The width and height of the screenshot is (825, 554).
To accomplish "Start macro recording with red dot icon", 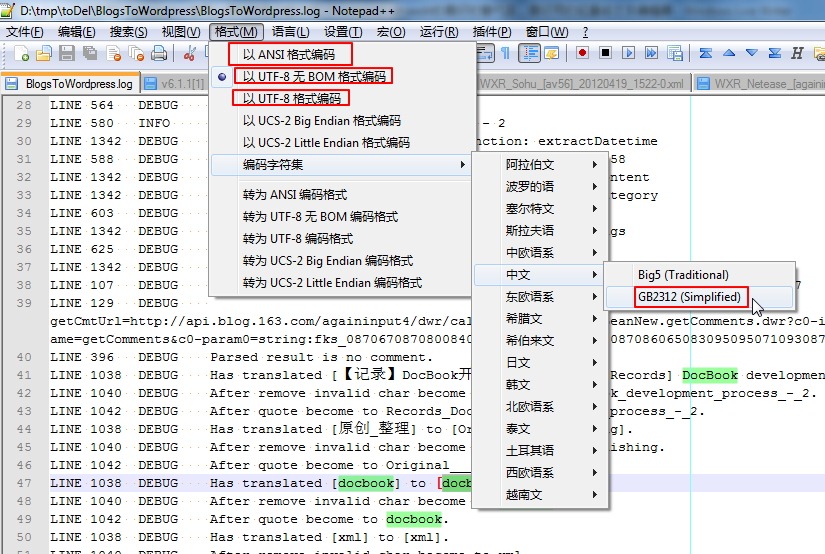I will [x=583, y=54].
